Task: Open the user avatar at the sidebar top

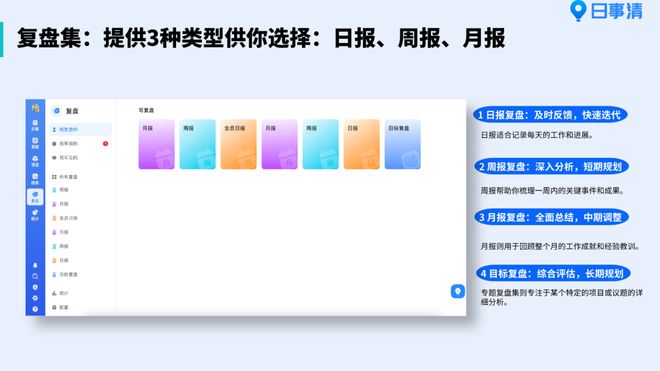Action: 35,108
